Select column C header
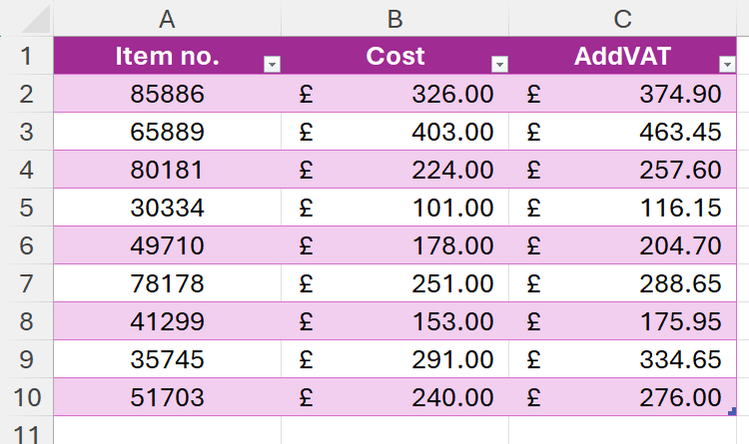 pyautogui.click(x=623, y=17)
